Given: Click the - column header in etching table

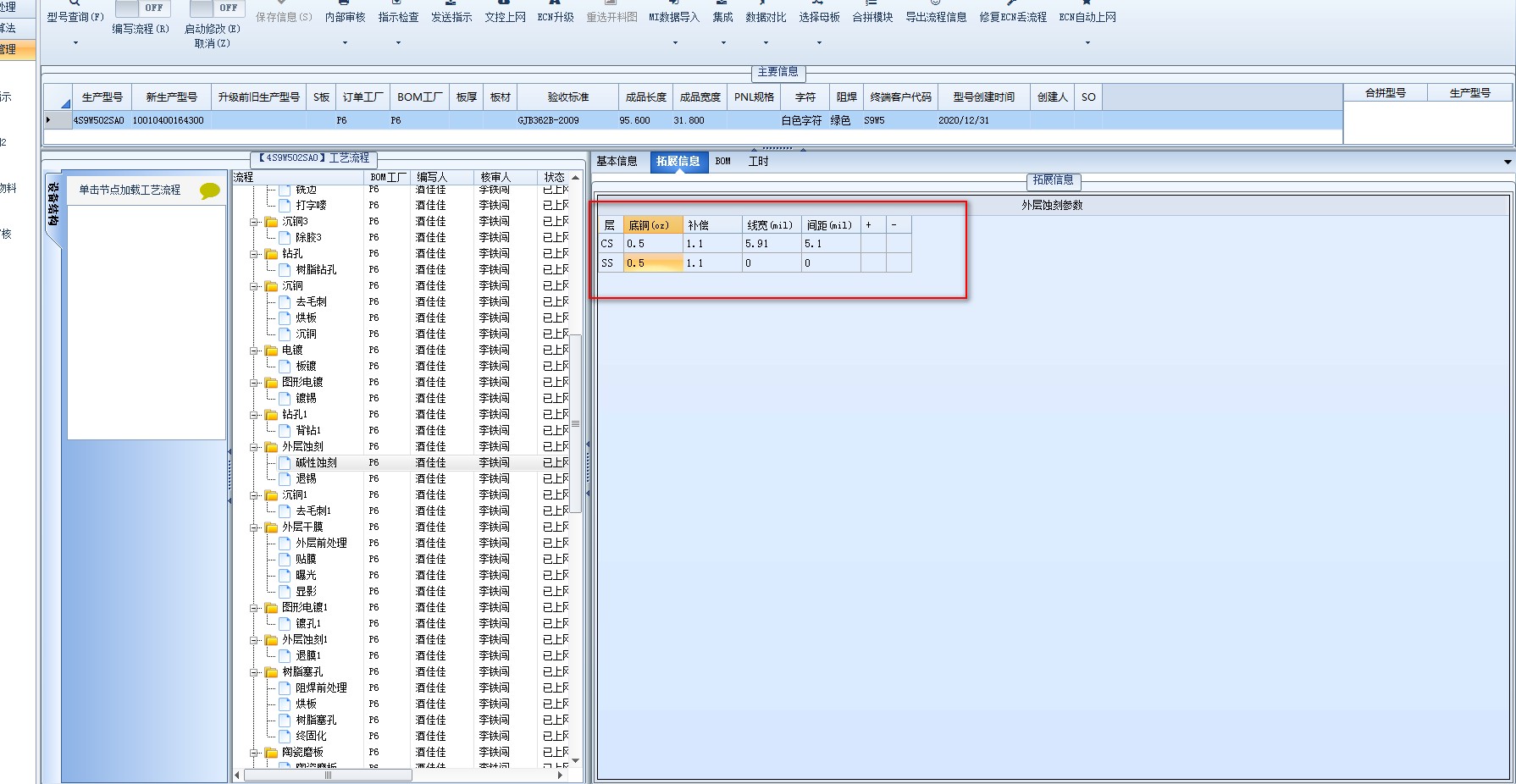Looking at the screenshot, I should [x=899, y=225].
